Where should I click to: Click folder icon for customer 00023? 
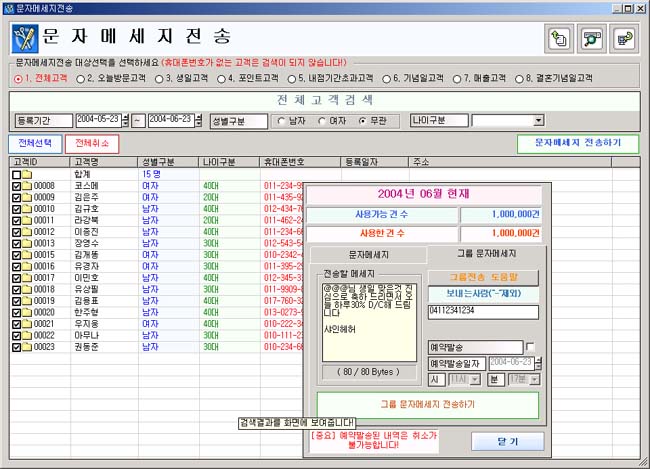(27, 346)
